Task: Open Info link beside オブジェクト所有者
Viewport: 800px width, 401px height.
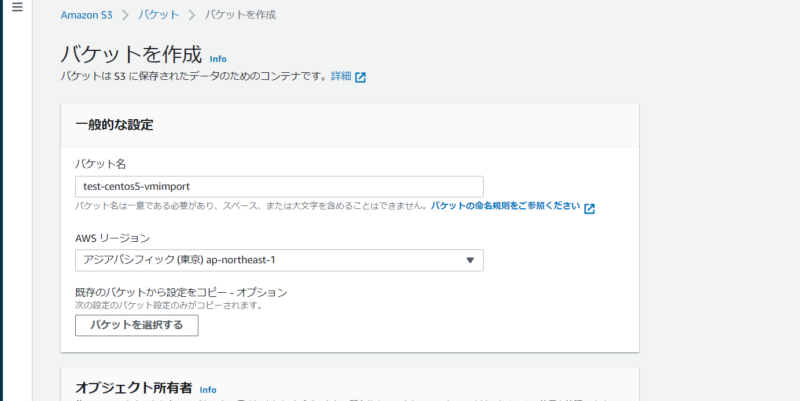Action: 207,389
